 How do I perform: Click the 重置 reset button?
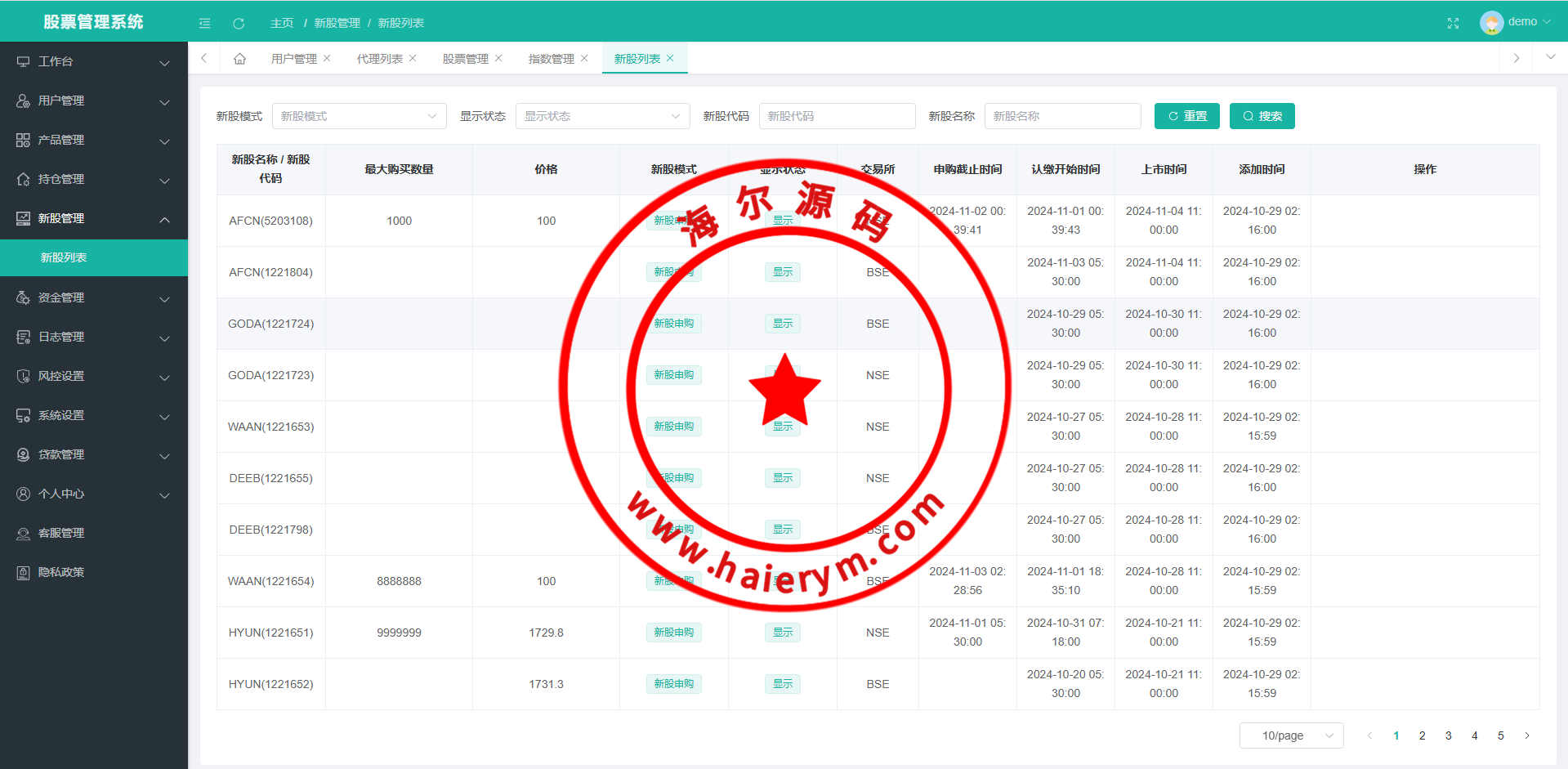(x=1186, y=116)
